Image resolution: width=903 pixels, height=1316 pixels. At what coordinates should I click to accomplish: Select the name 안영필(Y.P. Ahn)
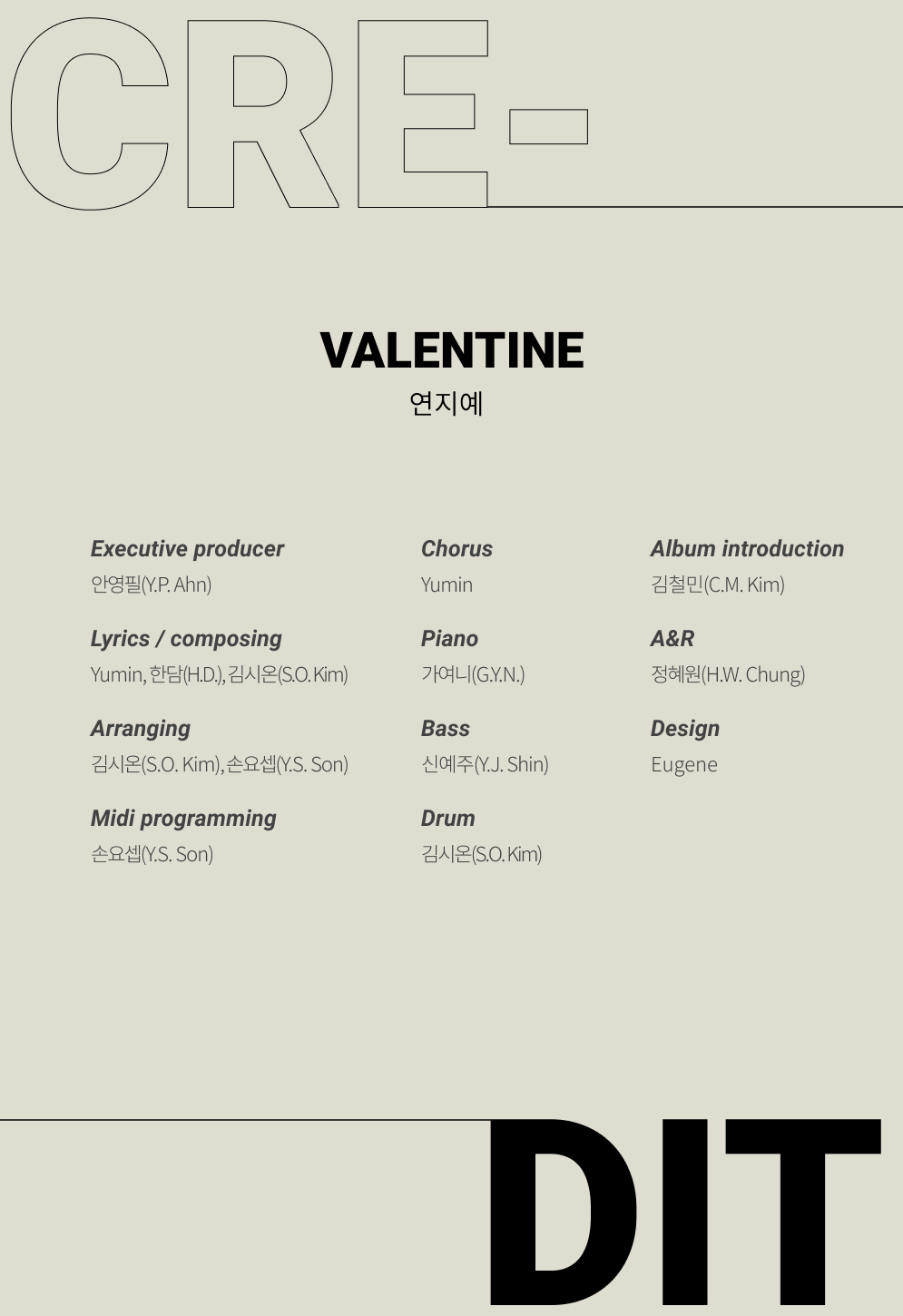point(151,584)
